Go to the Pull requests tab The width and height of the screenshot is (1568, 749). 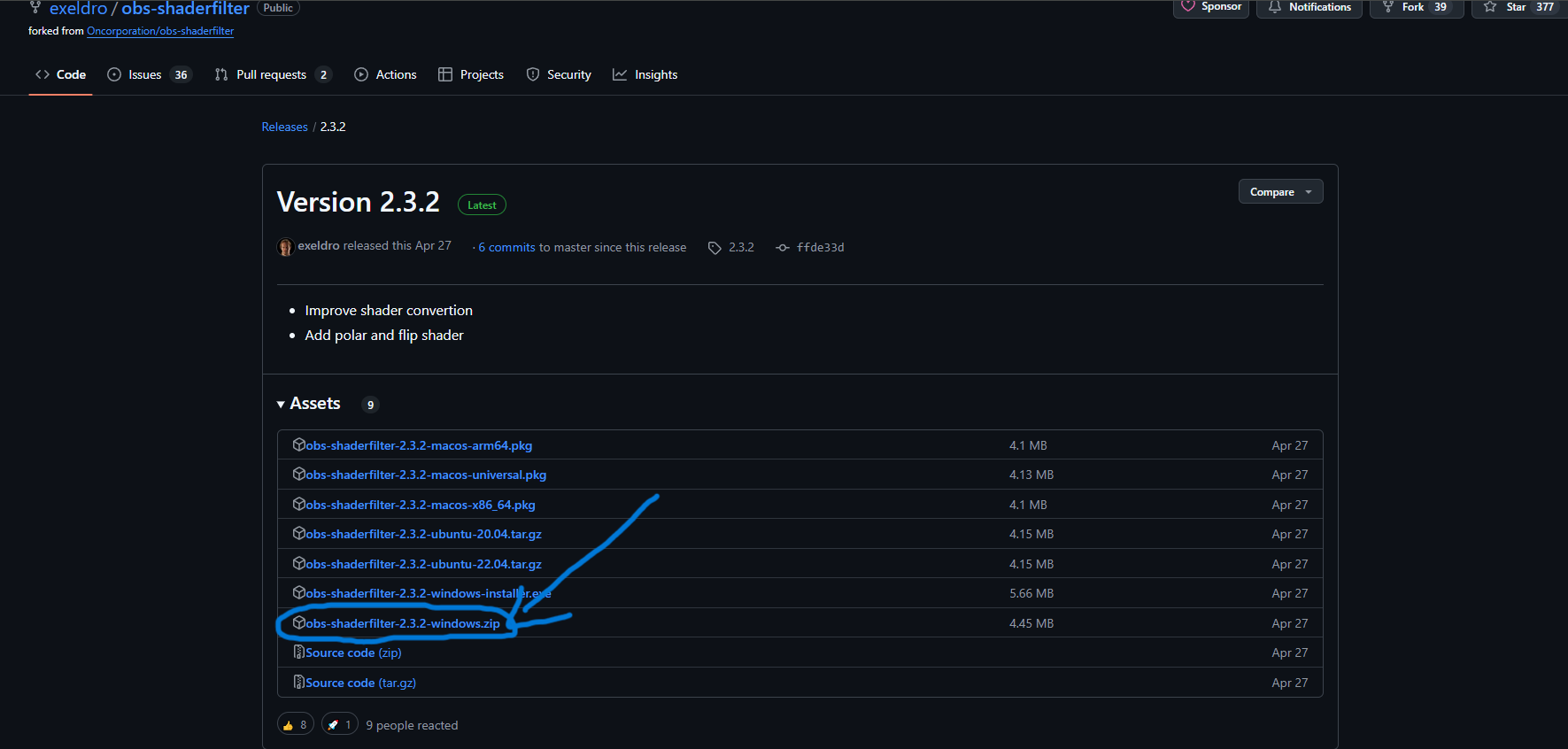coord(273,74)
